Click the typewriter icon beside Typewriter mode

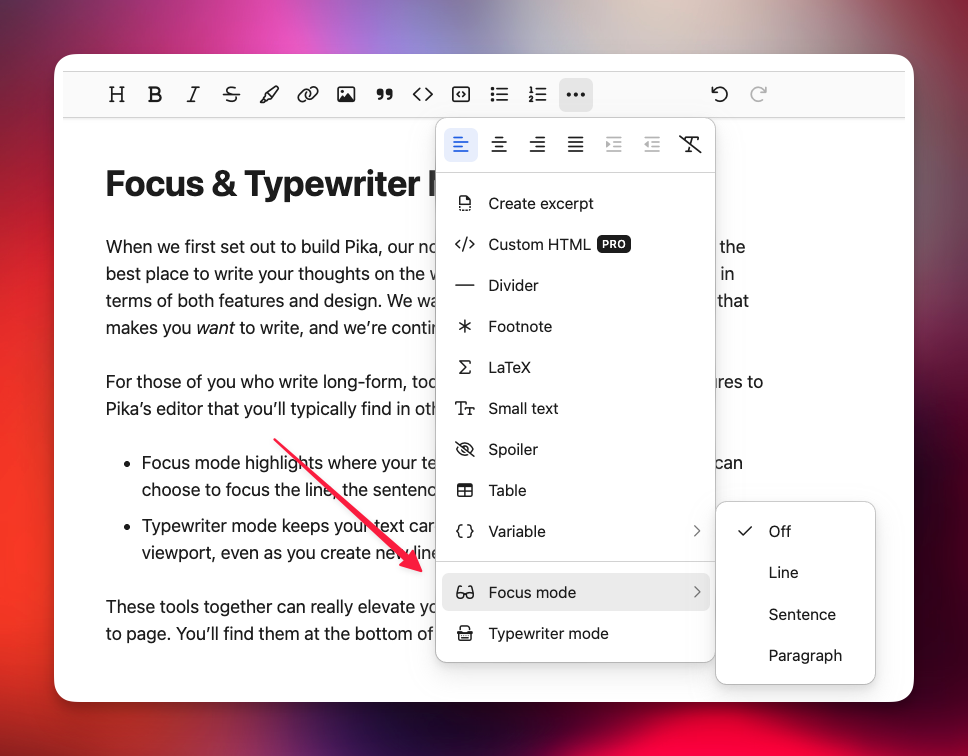(x=465, y=634)
